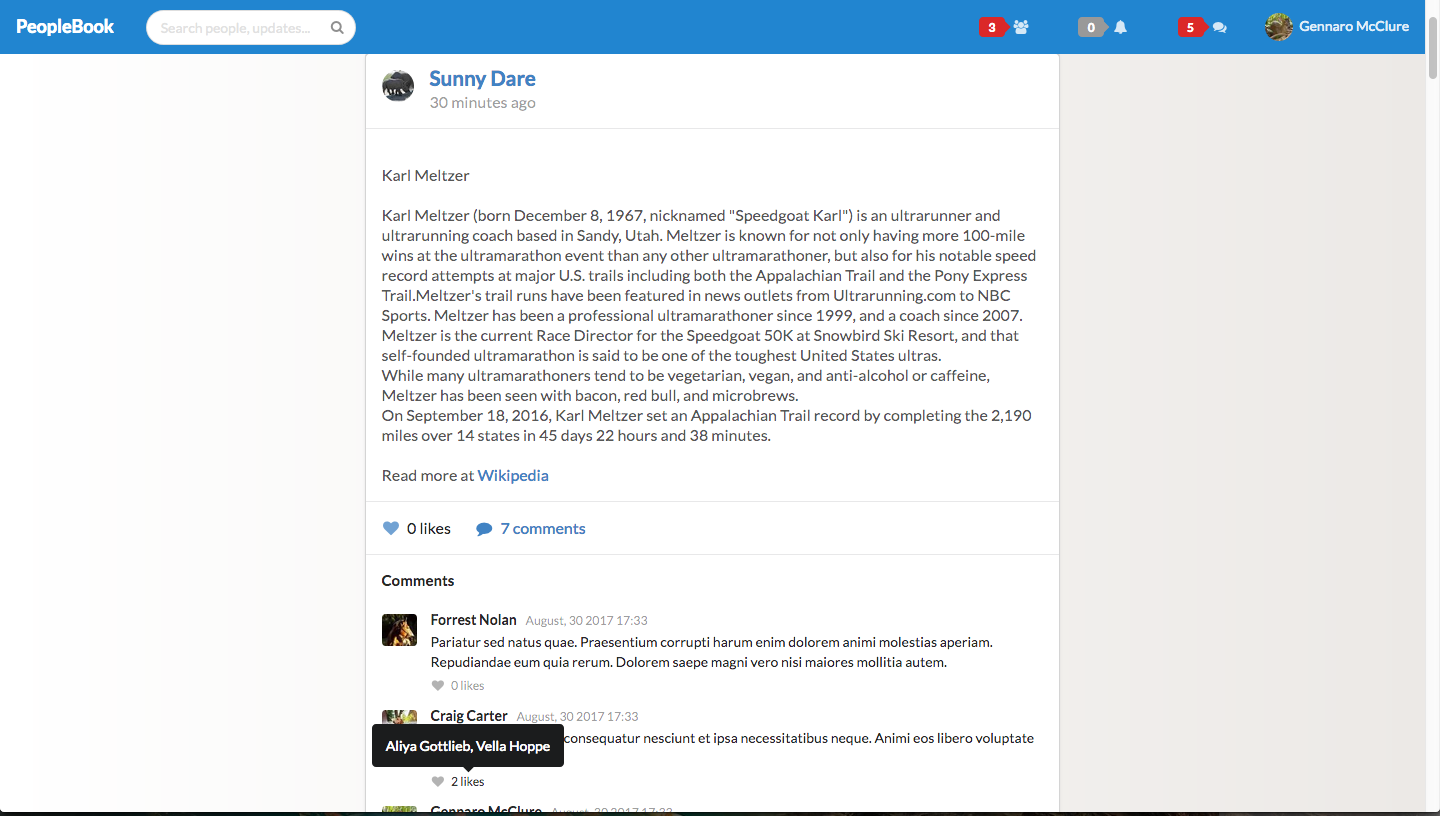
Task: Click the red badge showing 5
Action: click(x=1191, y=28)
